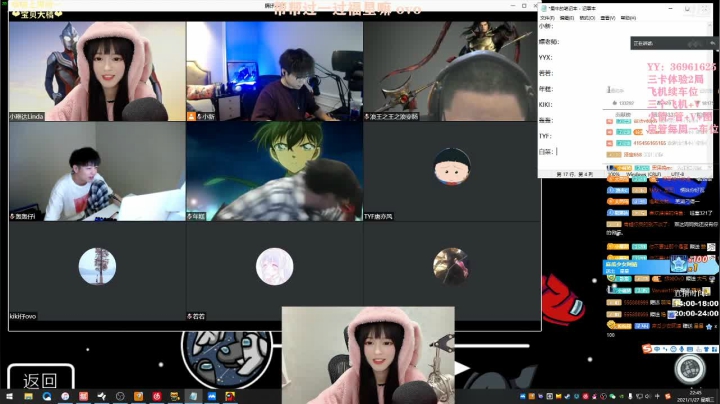Click the dark round avatar in the last tile
720x404 pixels.
click(x=452, y=266)
